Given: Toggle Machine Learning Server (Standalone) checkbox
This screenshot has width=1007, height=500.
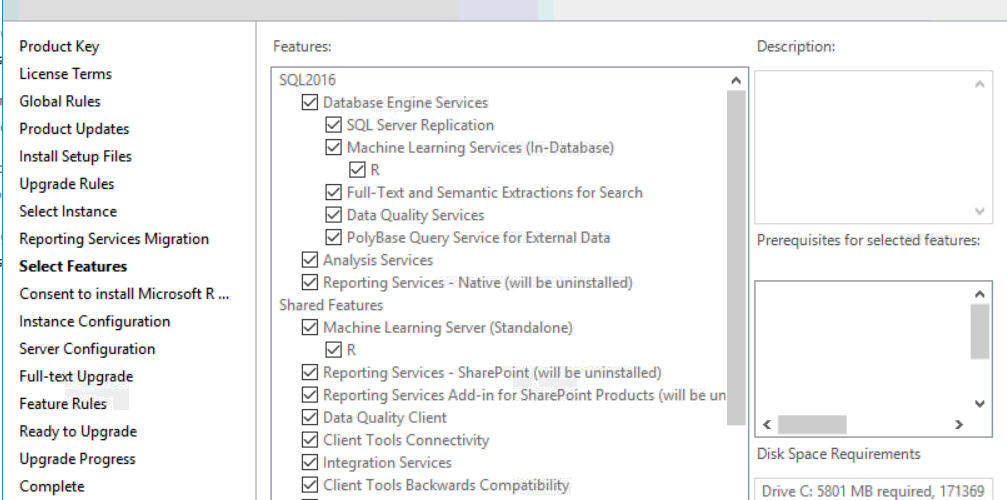Looking at the screenshot, I should pos(310,328).
